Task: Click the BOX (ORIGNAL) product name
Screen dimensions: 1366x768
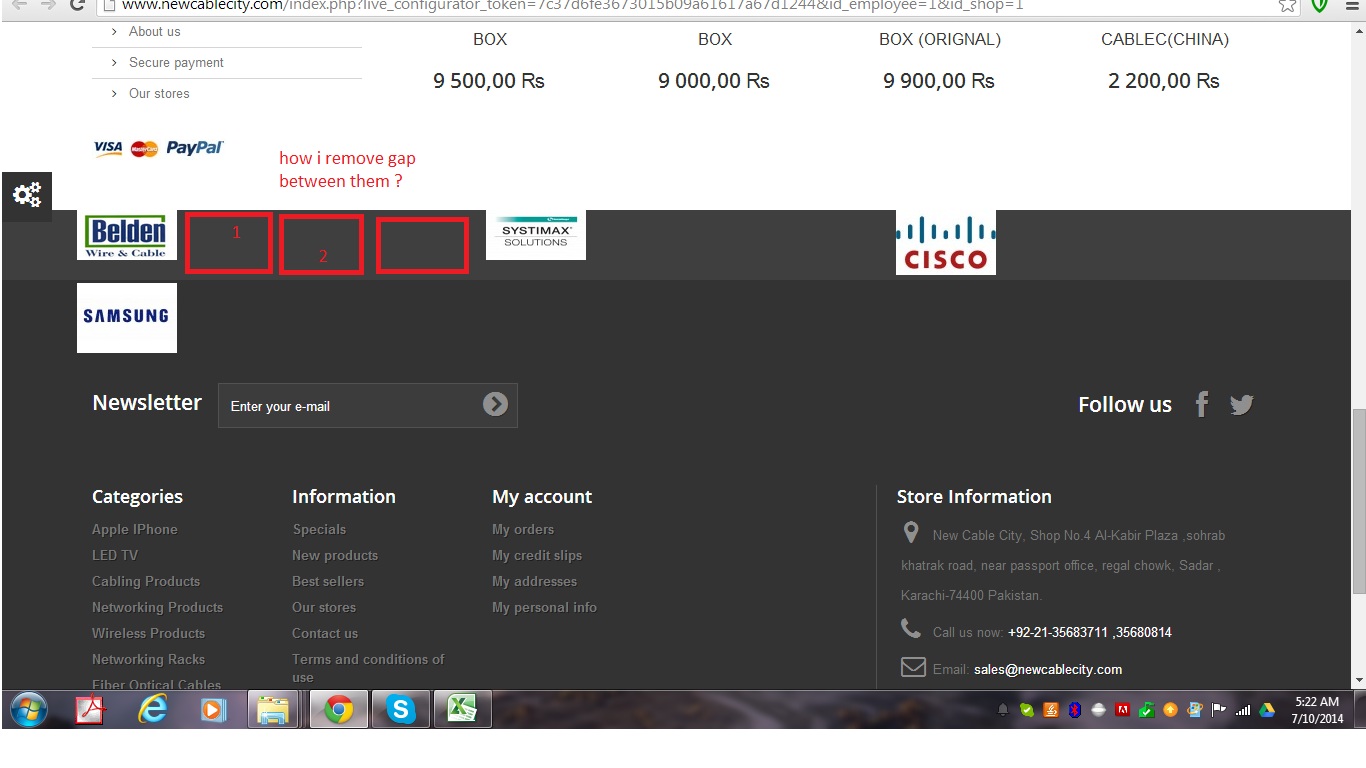Action: tap(940, 40)
